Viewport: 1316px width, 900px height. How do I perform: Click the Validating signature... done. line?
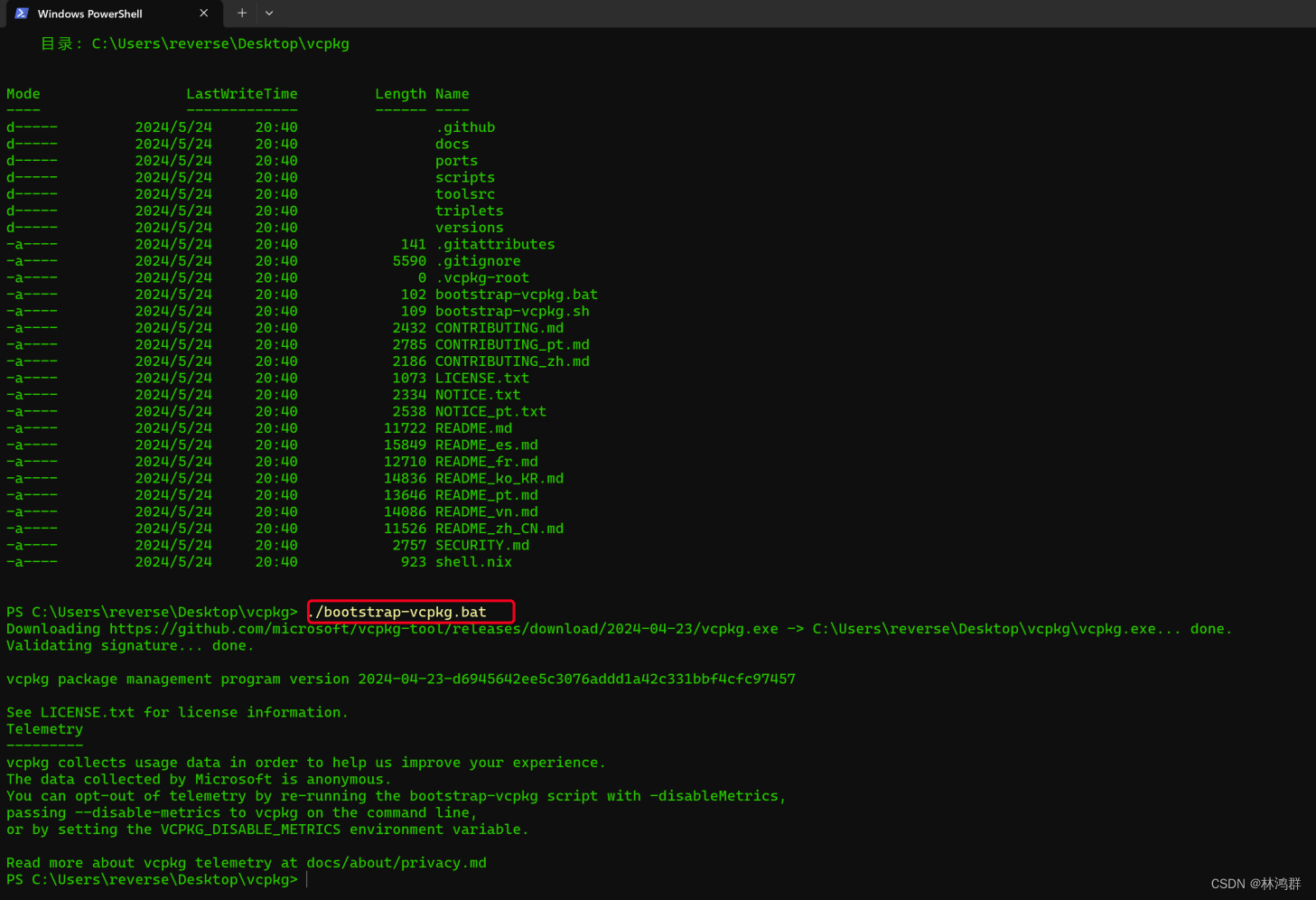coord(130,645)
